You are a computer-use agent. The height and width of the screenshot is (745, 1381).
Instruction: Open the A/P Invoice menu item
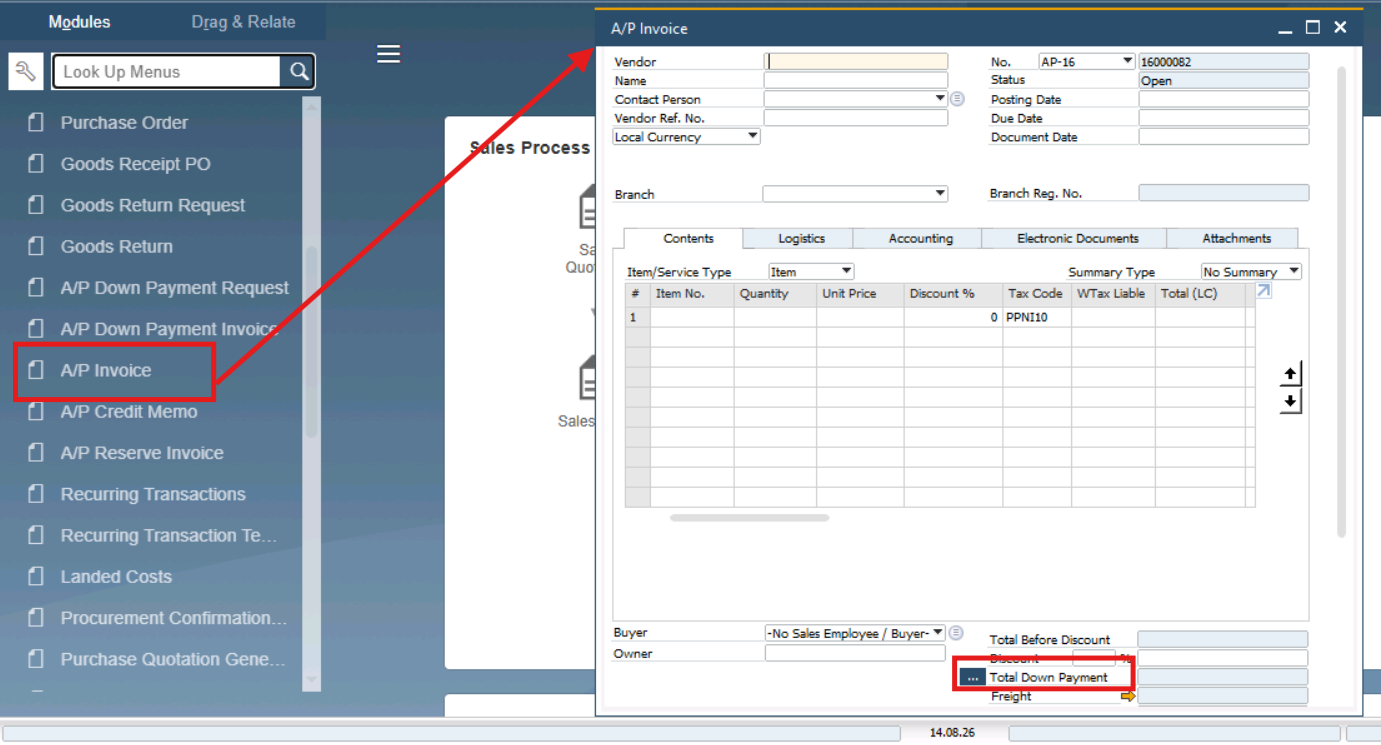click(x=106, y=371)
